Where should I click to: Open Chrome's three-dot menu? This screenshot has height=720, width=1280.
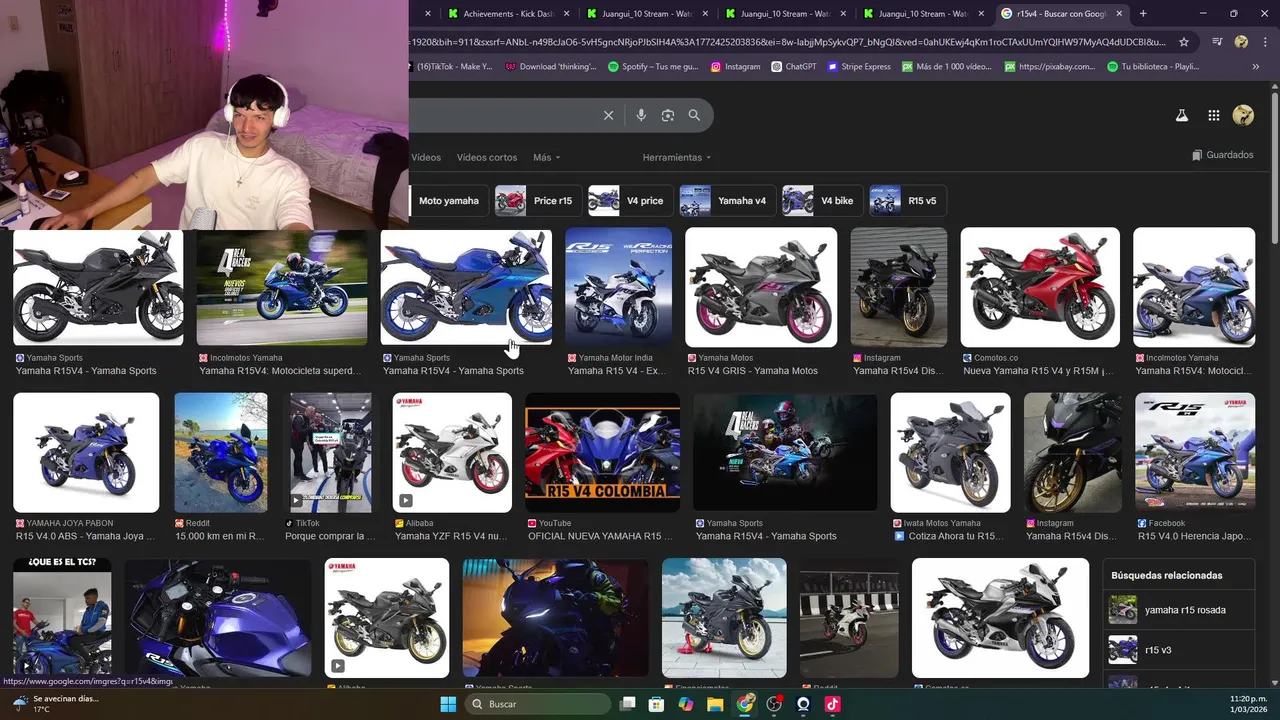click(x=1265, y=42)
